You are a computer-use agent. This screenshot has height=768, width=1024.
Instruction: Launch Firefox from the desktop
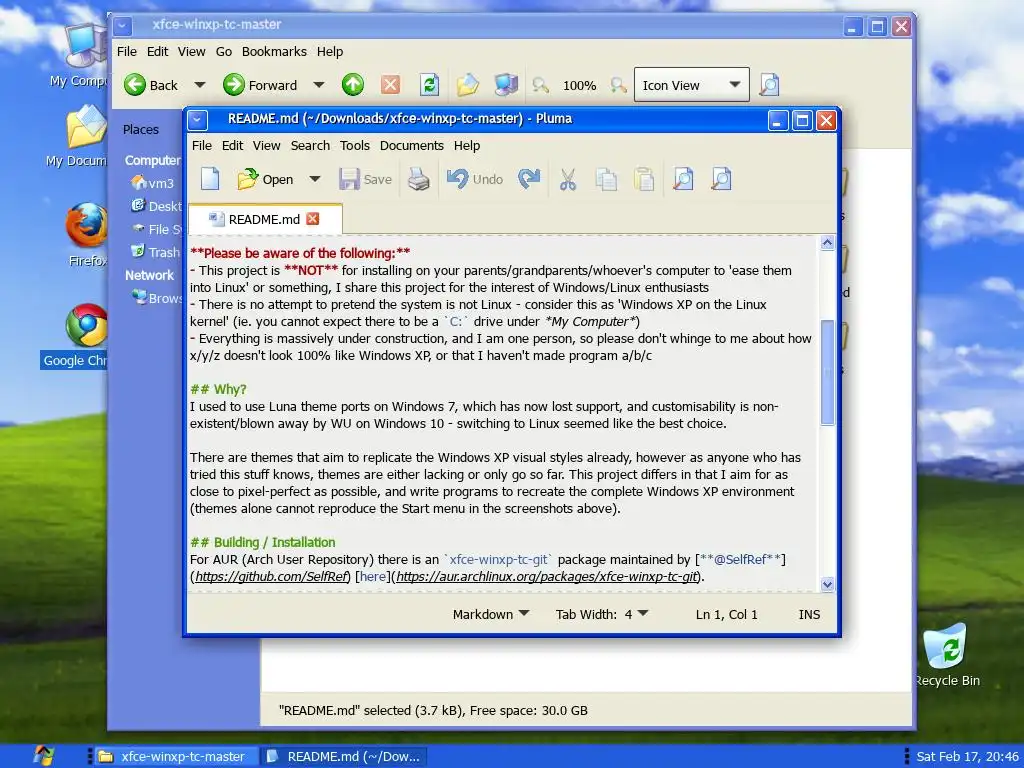tap(86, 234)
